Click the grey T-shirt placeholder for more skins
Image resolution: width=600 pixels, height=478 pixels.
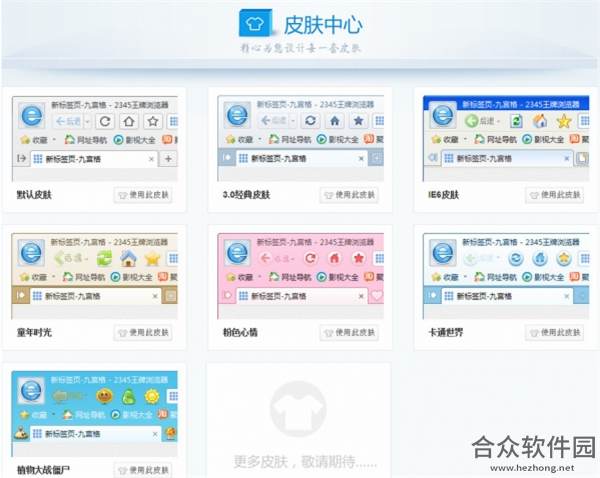298,409
